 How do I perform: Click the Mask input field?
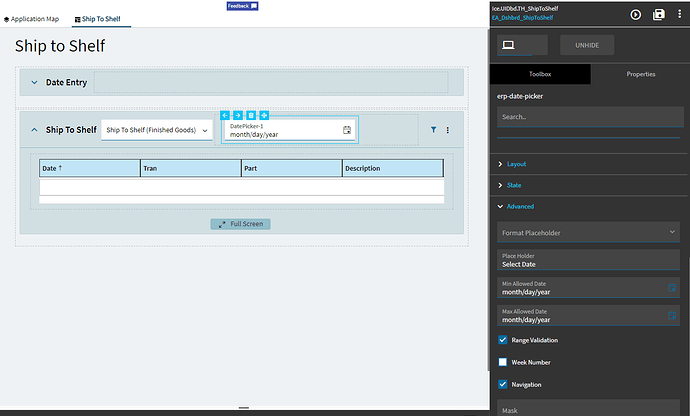coord(588,408)
